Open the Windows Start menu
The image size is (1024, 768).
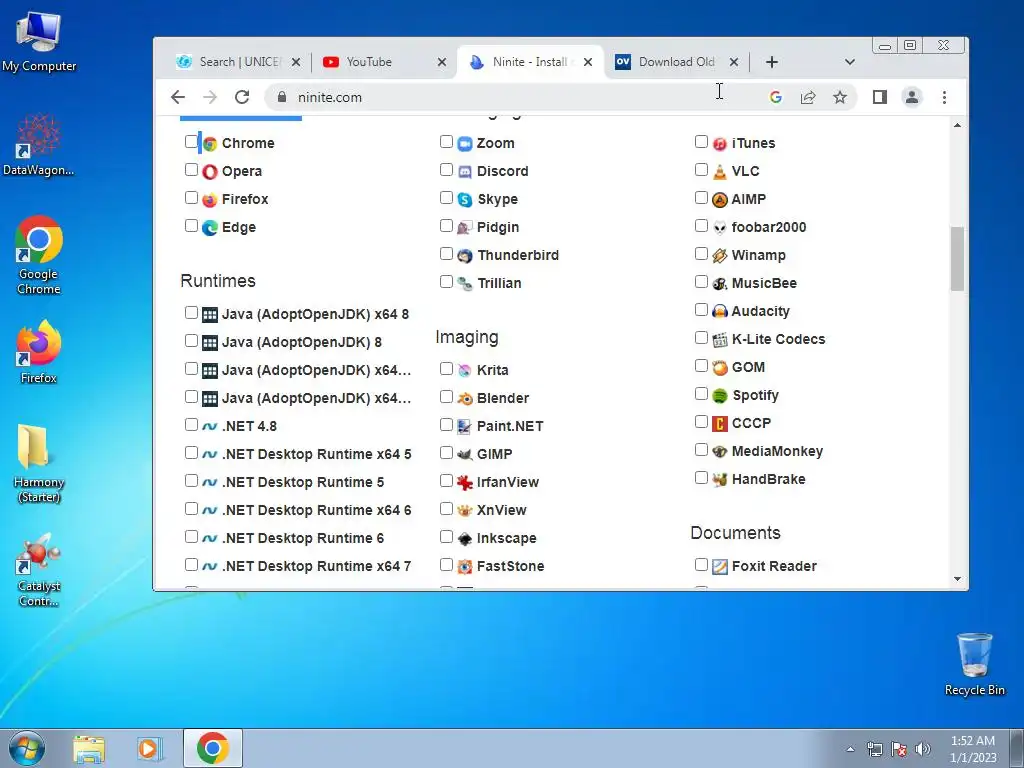click(27, 748)
